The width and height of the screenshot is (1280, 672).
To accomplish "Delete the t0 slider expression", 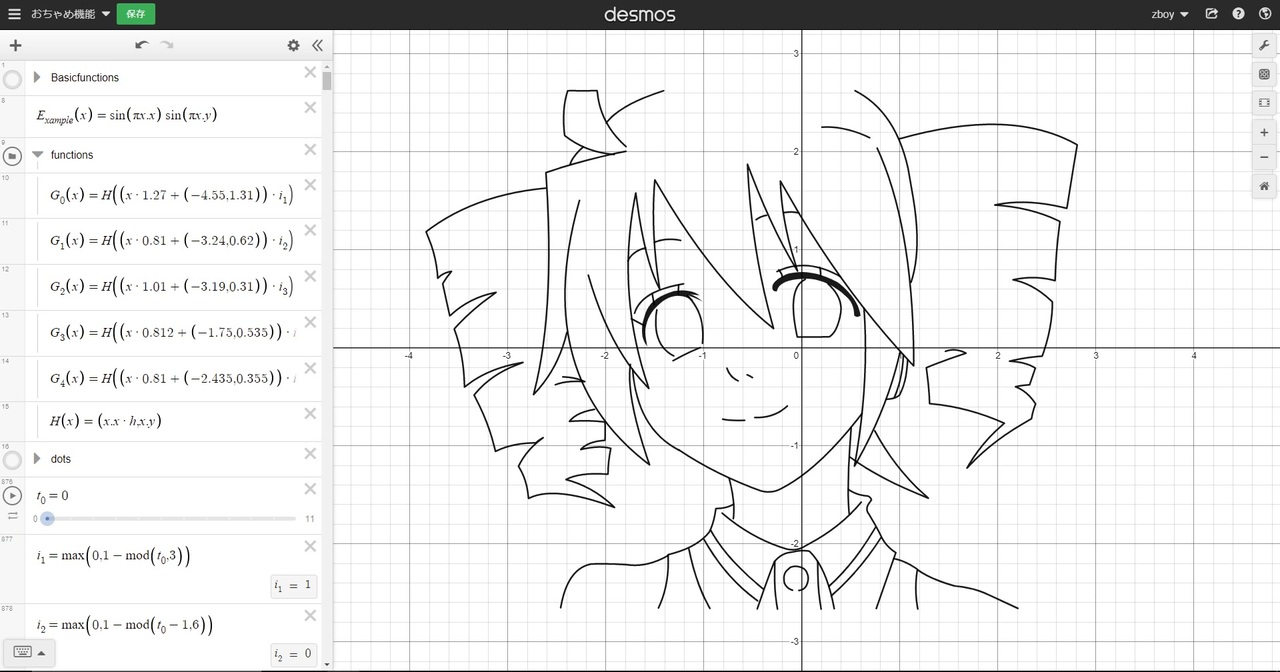I will [310, 488].
